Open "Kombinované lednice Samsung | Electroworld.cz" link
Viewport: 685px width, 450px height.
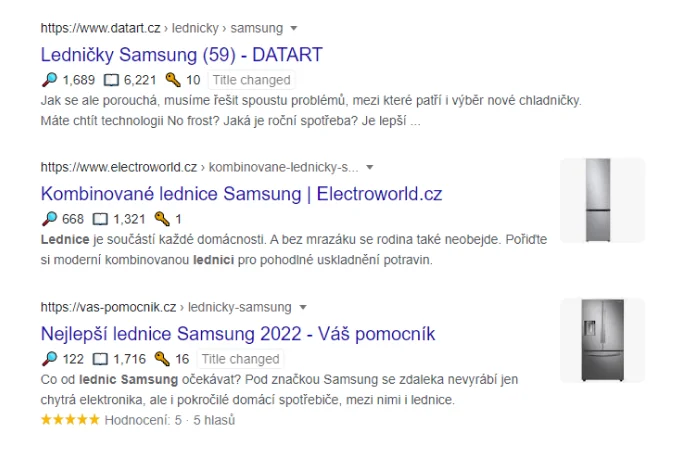pyautogui.click(x=241, y=193)
